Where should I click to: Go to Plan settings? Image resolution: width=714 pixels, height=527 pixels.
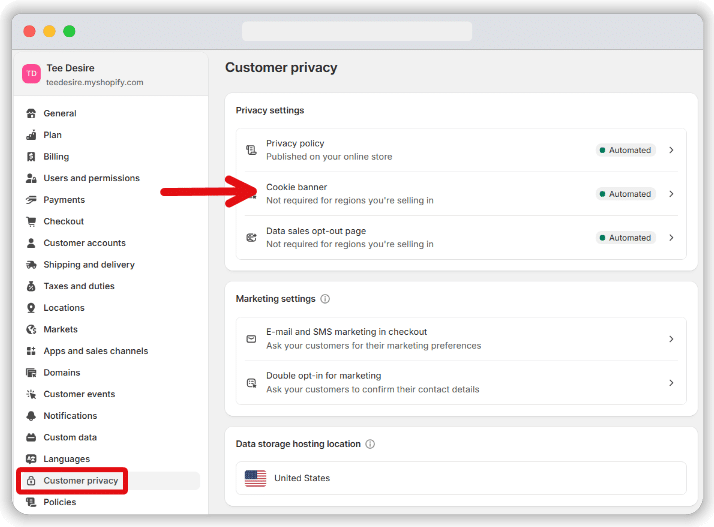52,135
